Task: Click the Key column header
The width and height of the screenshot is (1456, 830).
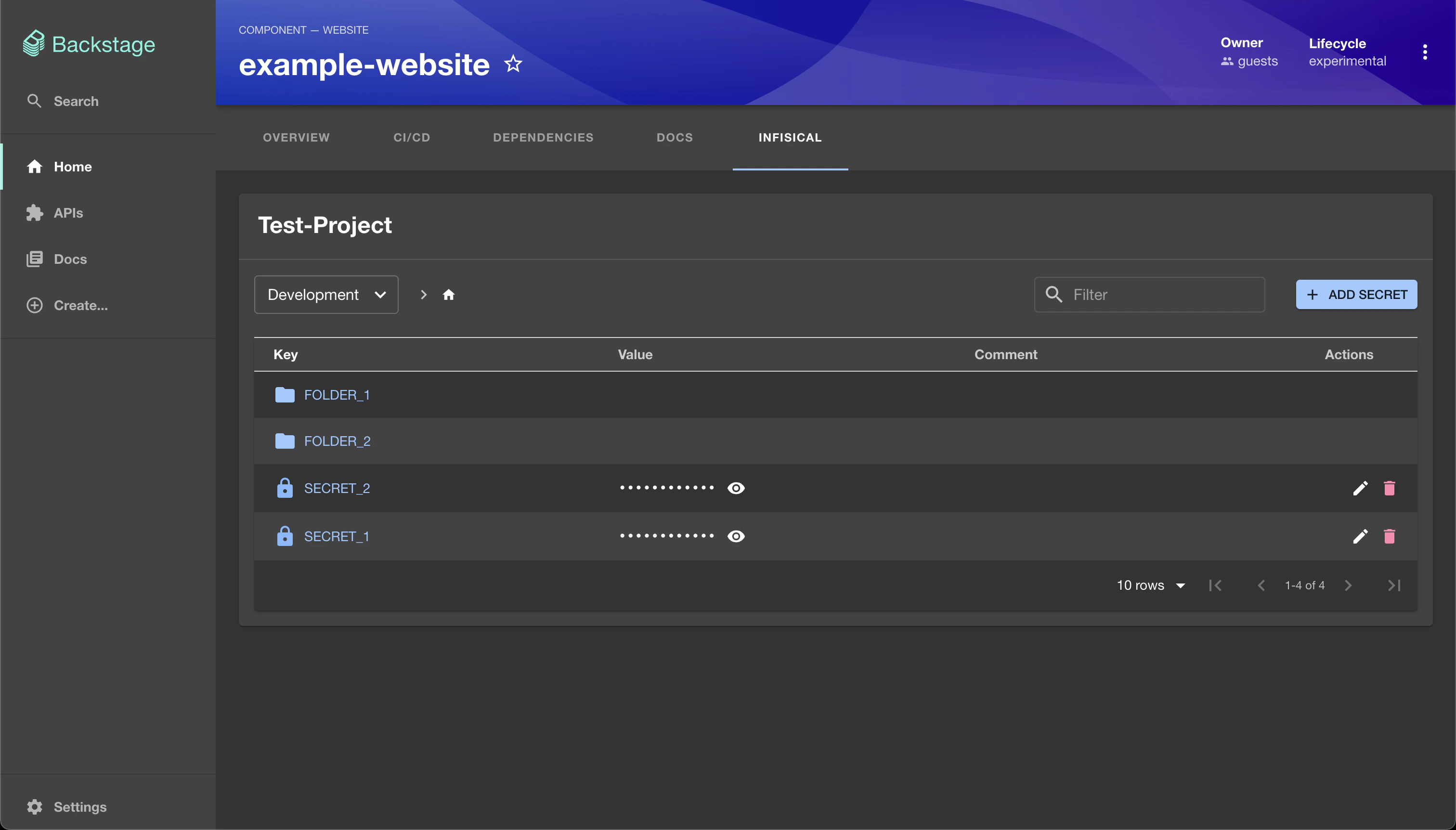Action: point(286,354)
